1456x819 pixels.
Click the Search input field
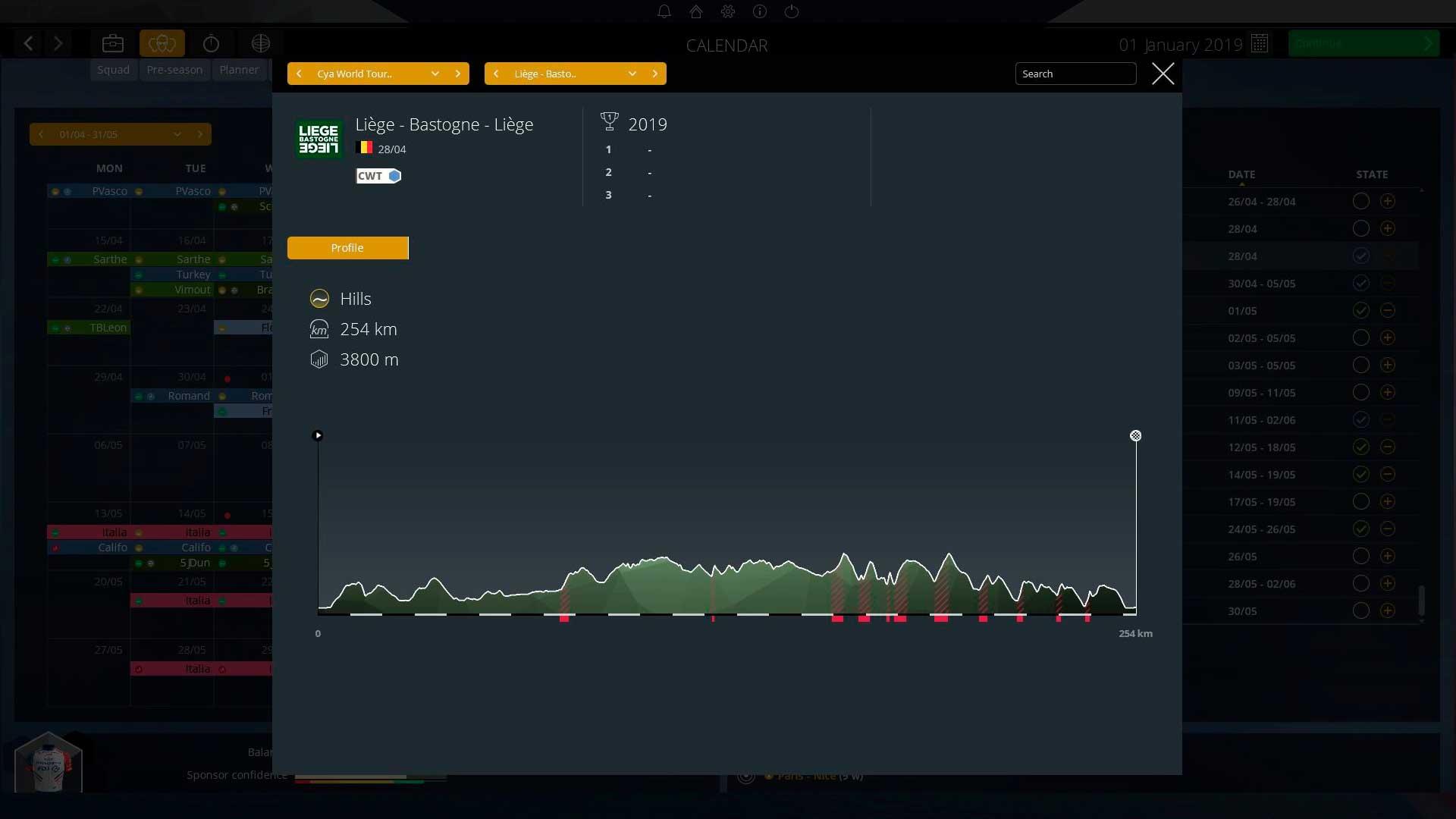click(x=1075, y=74)
